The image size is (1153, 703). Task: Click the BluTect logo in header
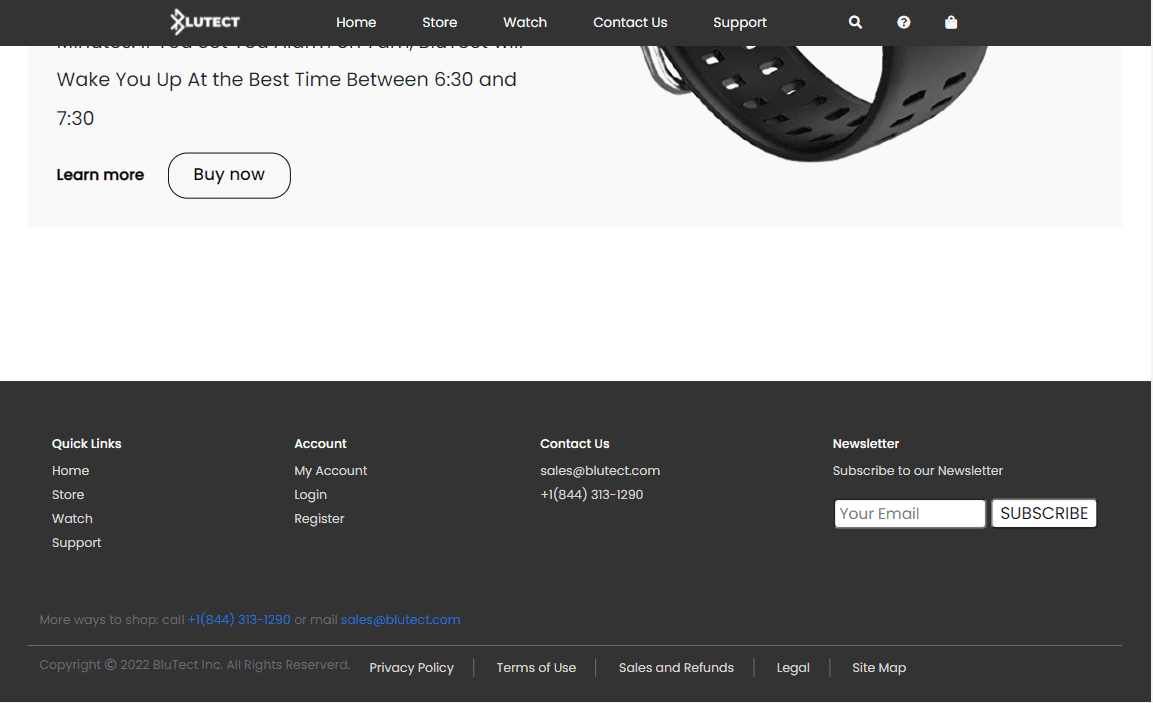point(205,21)
